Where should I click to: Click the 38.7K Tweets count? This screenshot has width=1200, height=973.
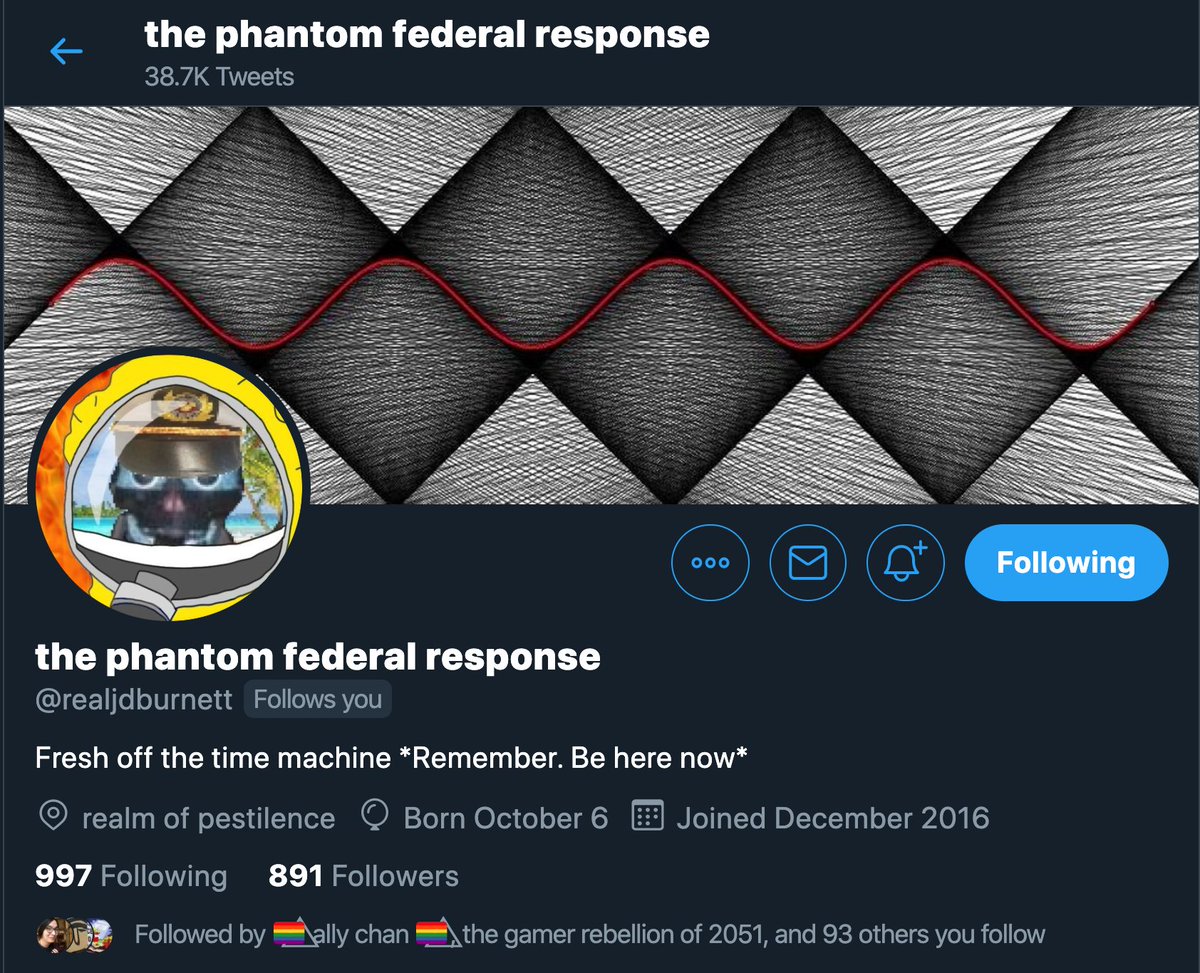[x=219, y=76]
